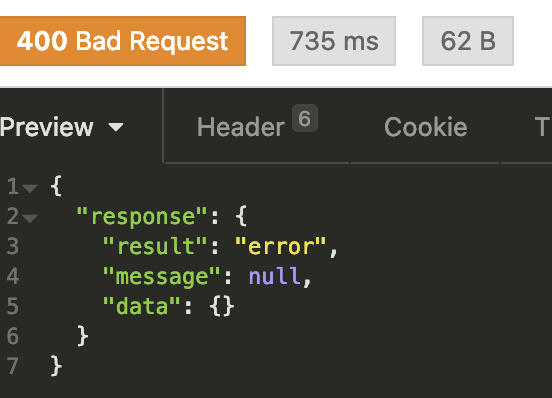Click the "data" key on line 5
Viewport: 552px width, 398px height.
click(x=142, y=306)
